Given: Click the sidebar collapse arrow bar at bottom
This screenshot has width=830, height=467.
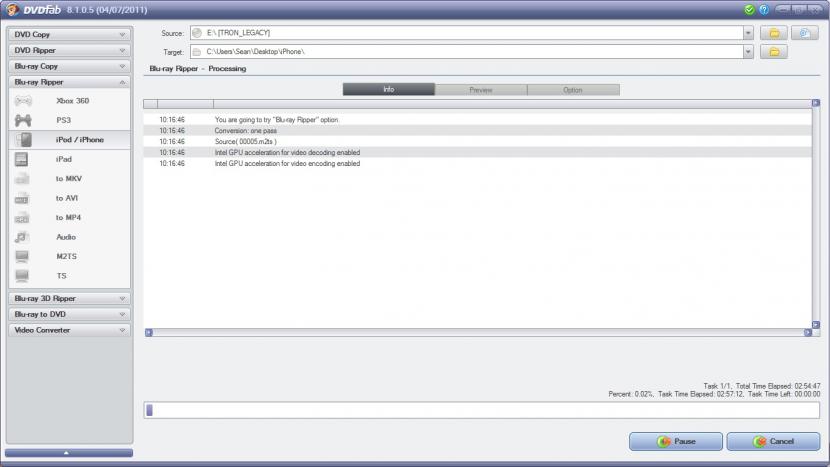Looking at the screenshot, I should pos(69,453).
